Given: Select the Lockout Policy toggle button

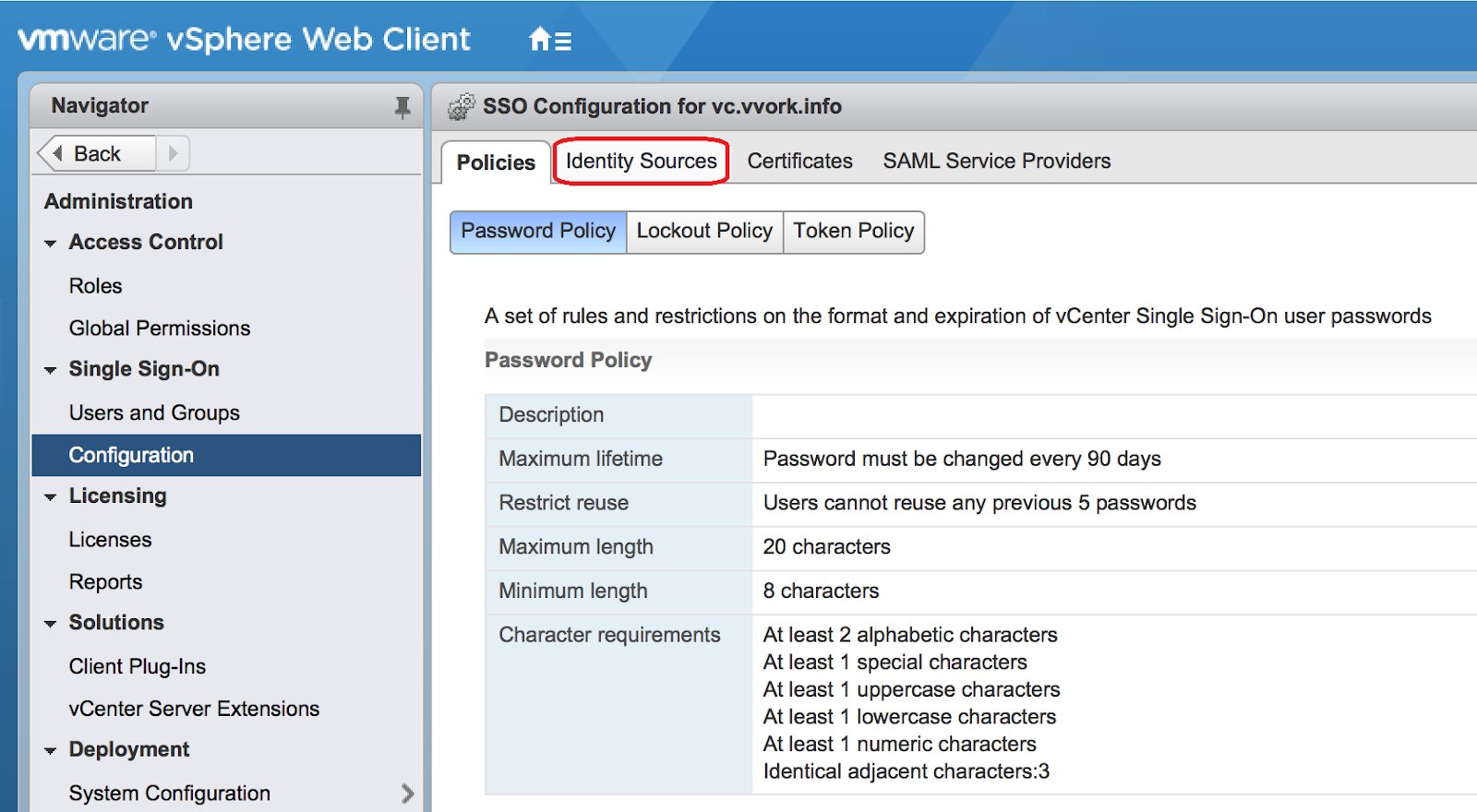Looking at the screenshot, I should pos(704,232).
